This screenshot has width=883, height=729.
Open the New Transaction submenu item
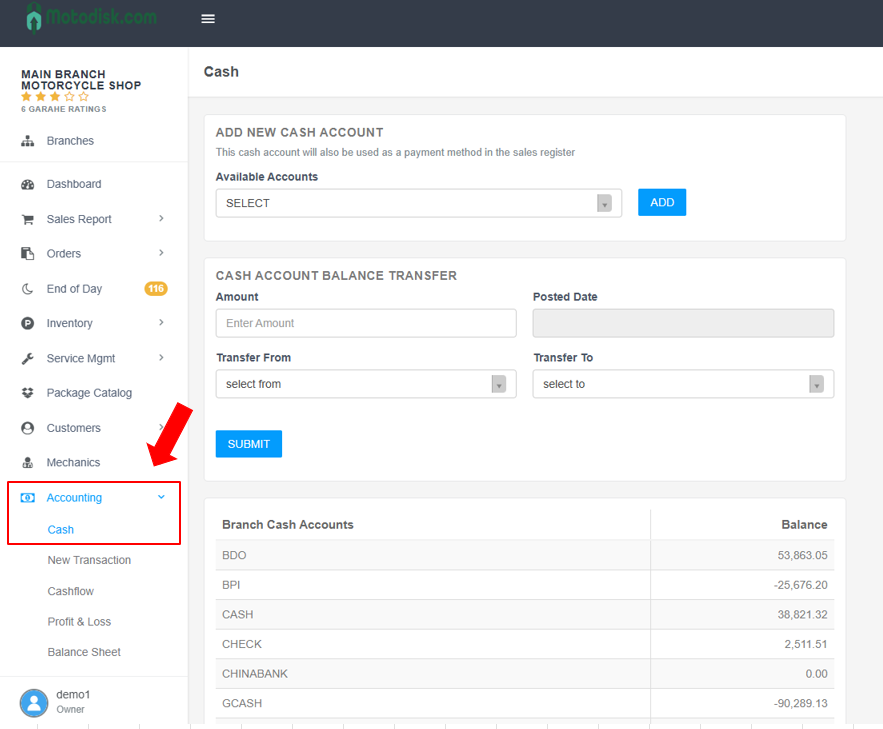[89, 560]
